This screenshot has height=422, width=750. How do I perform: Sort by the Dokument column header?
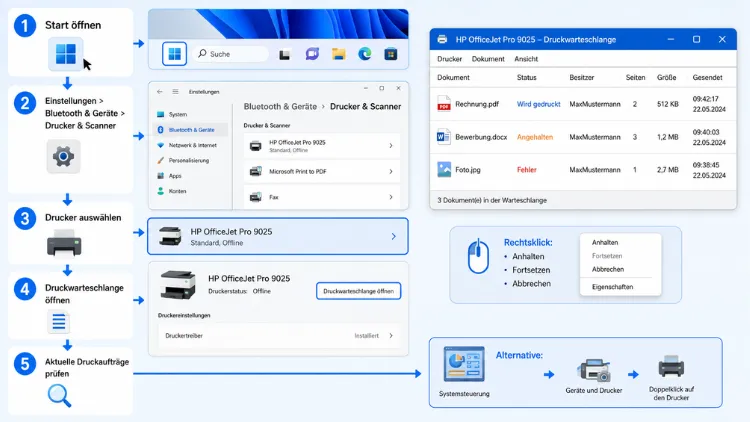click(x=453, y=77)
